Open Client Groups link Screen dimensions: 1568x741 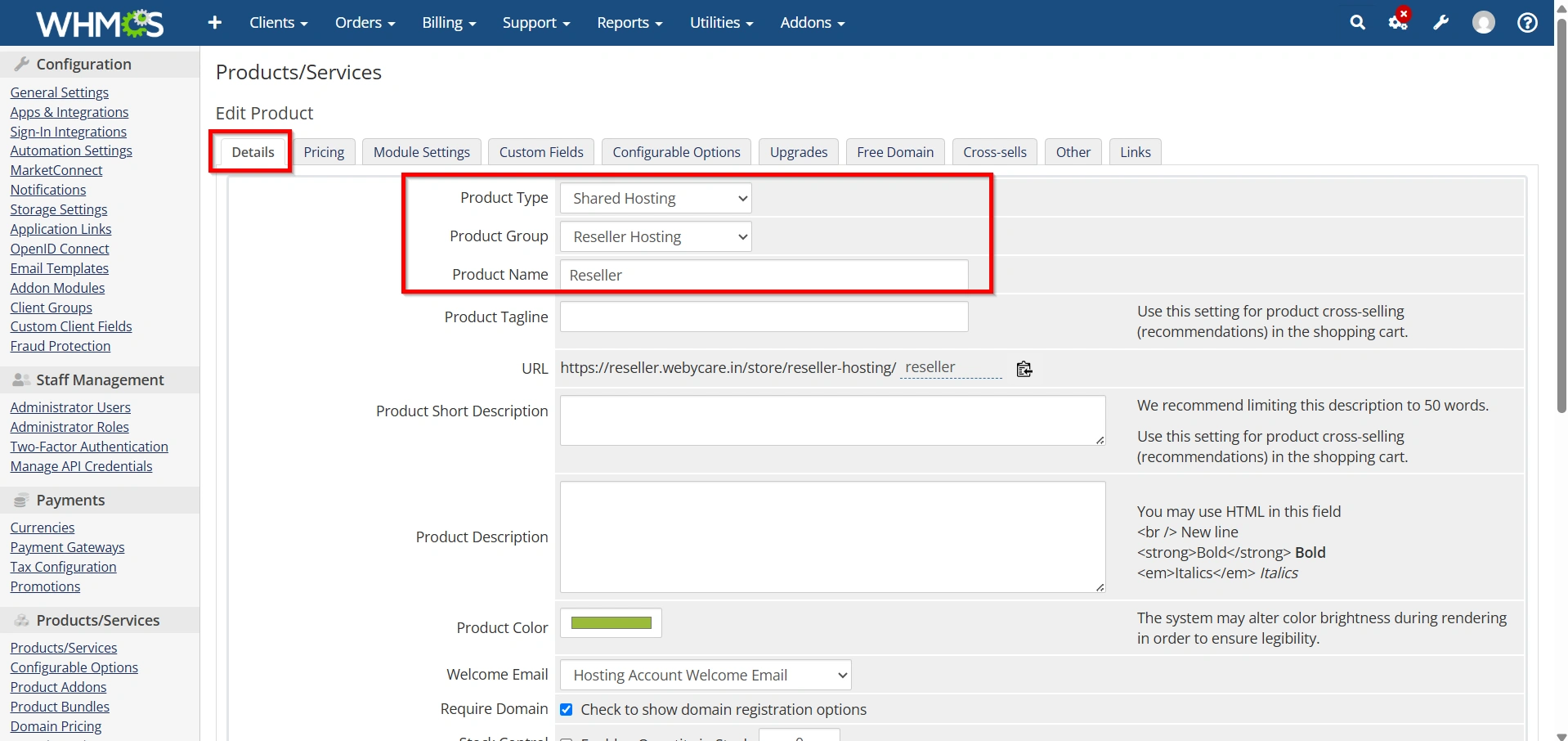(52, 308)
